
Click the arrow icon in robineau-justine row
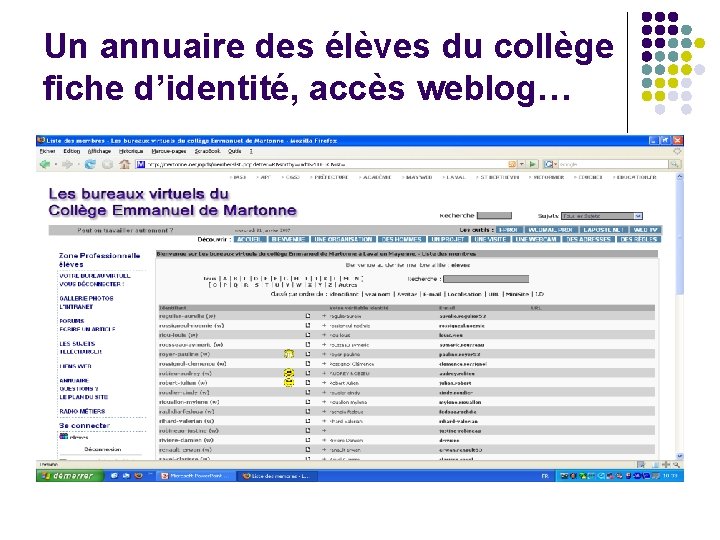pos(324,430)
